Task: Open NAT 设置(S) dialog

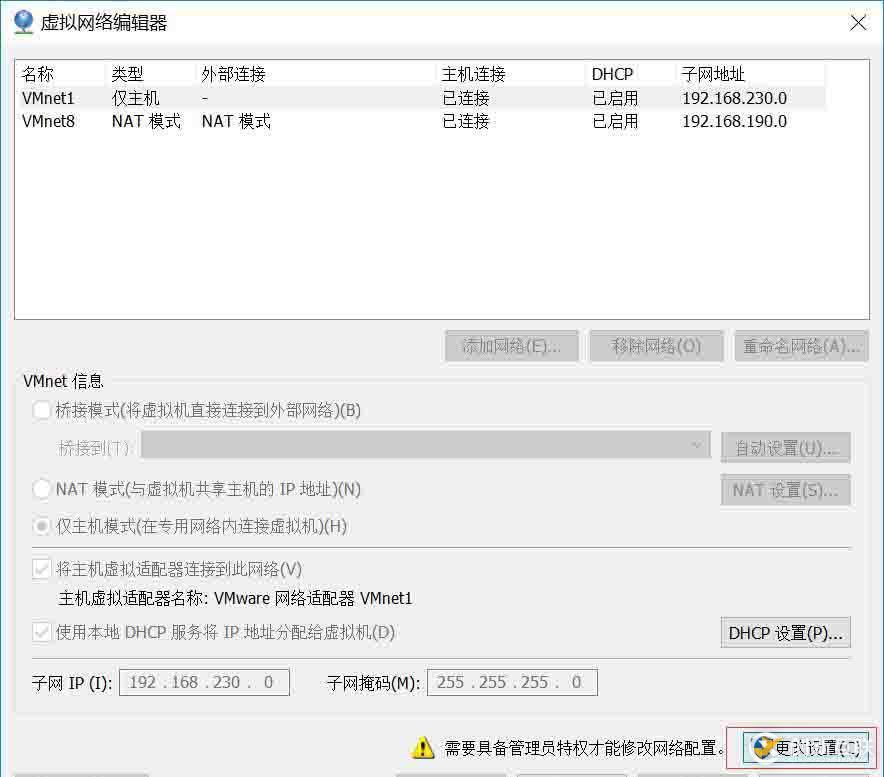Action: tap(786, 489)
